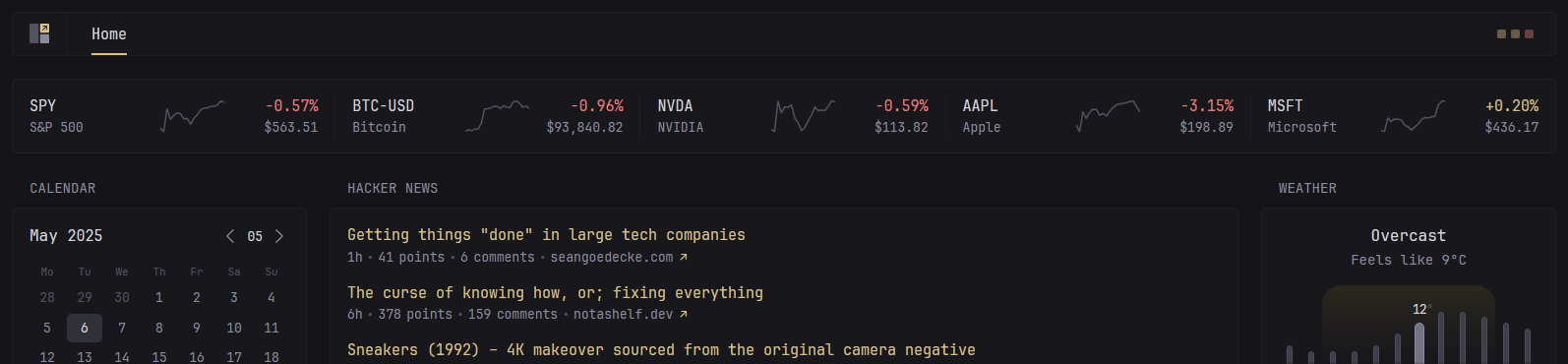1568x364 pixels.
Task: Click the three-dot theme picker
Action: [1515, 34]
